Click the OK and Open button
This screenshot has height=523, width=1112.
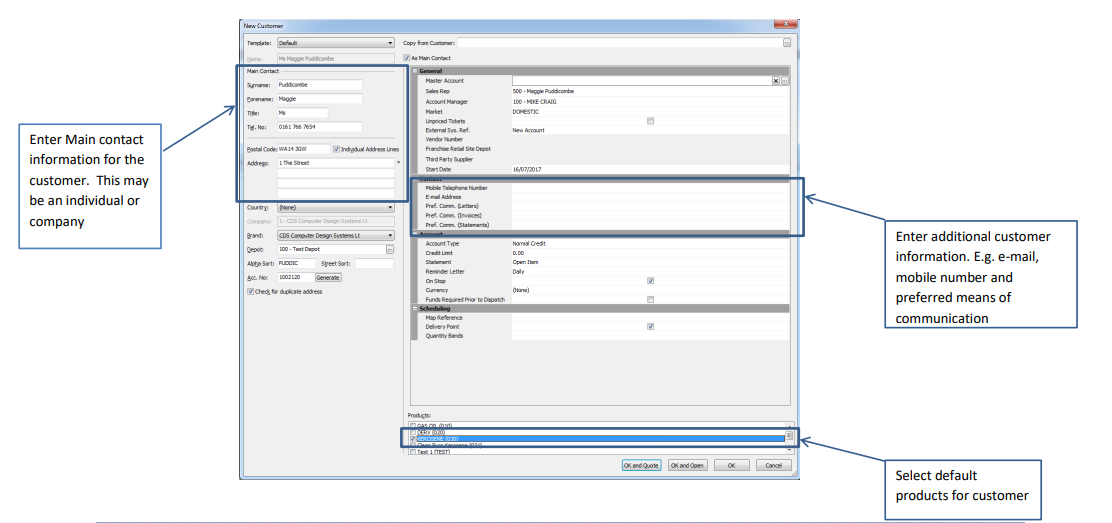688,465
